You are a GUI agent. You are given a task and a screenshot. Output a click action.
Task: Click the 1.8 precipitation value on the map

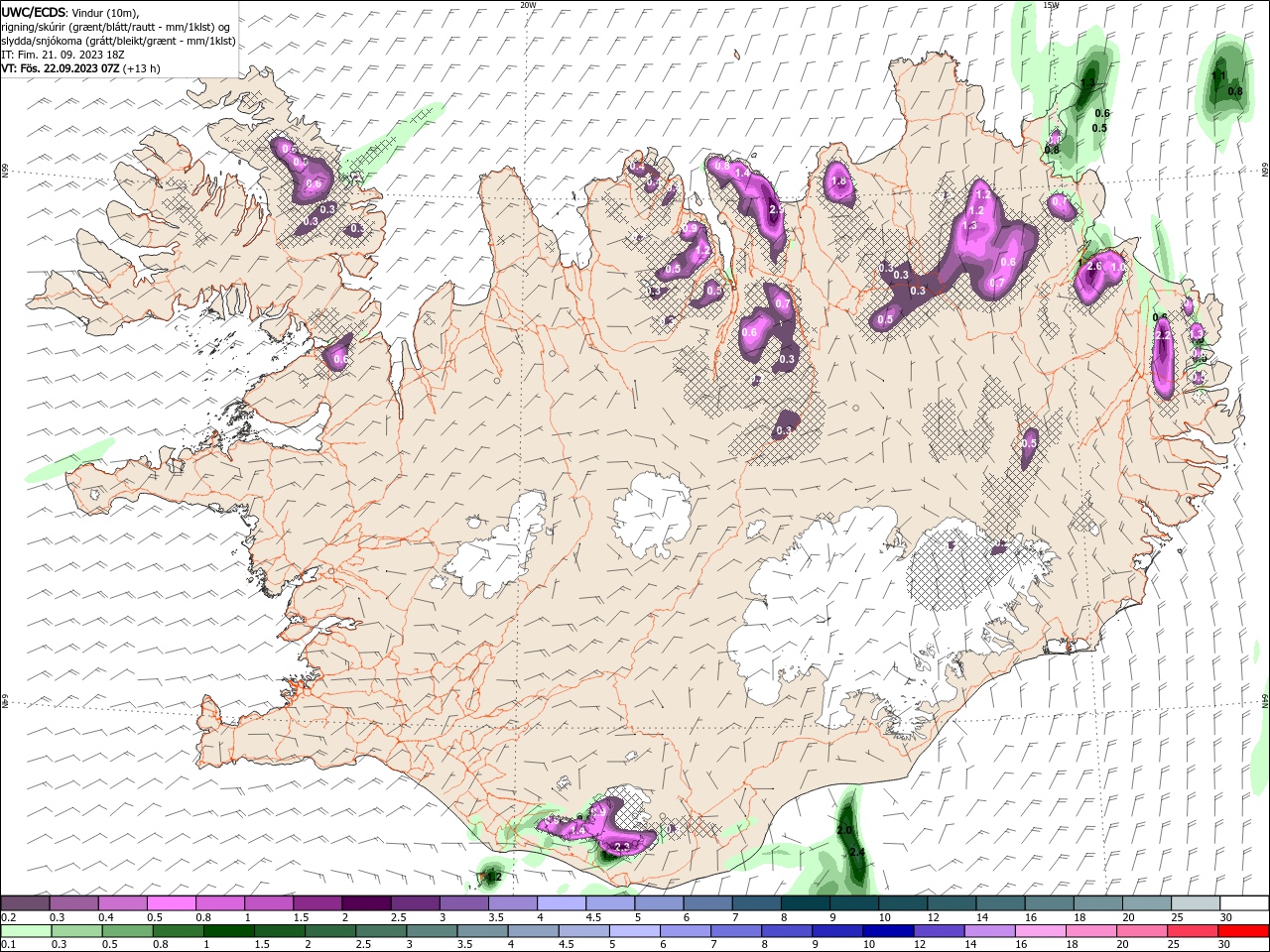[x=838, y=181]
